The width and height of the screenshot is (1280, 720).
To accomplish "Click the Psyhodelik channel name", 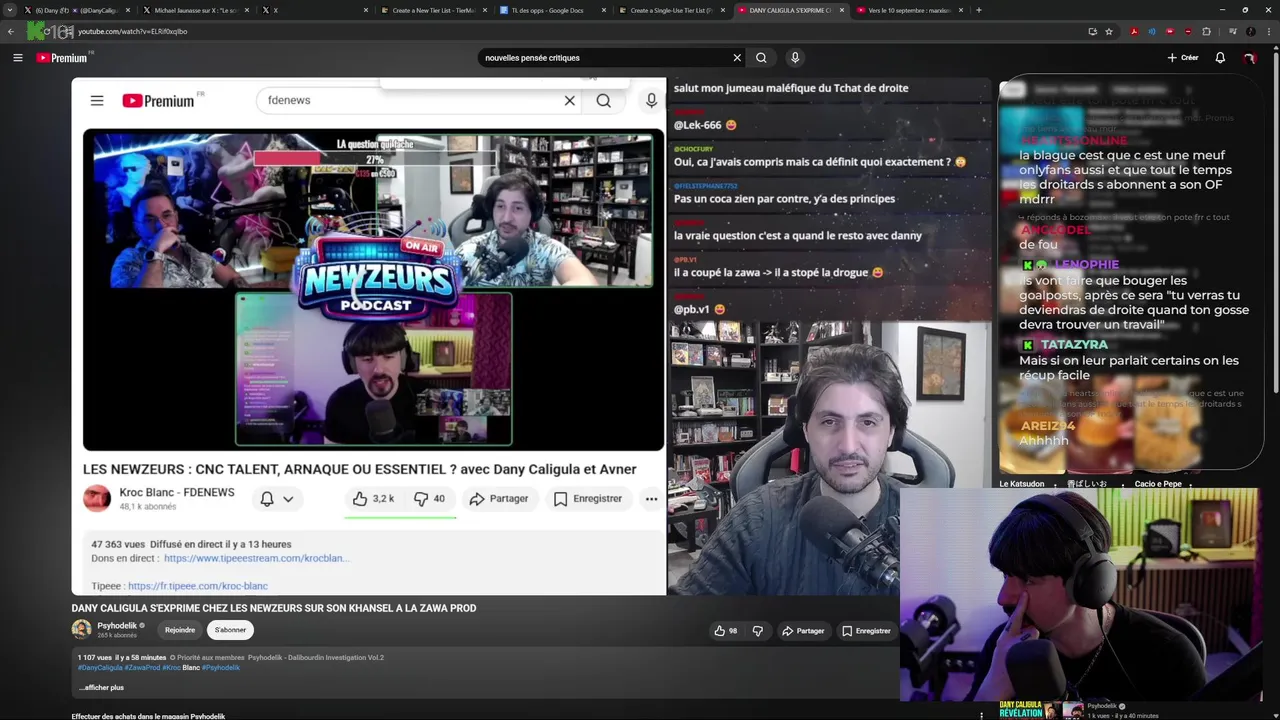I will (117, 626).
